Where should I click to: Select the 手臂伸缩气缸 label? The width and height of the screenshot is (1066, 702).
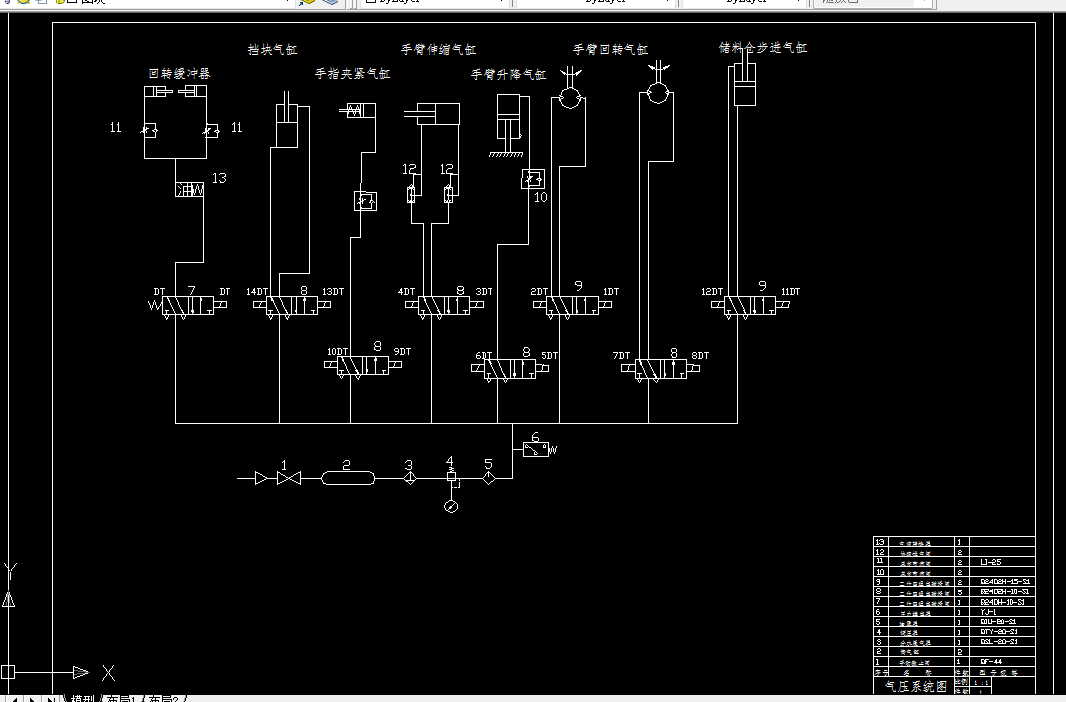pyautogui.click(x=438, y=49)
